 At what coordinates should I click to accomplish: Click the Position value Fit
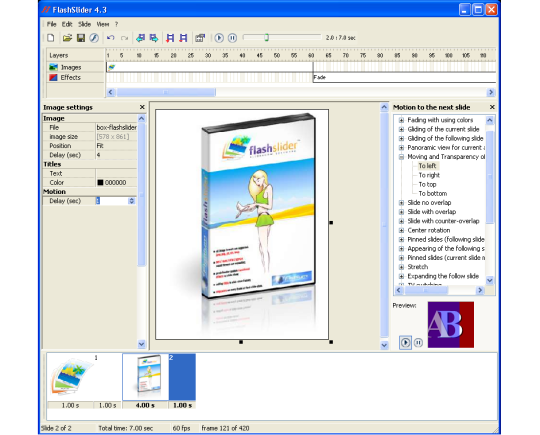[x=116, y=146]
